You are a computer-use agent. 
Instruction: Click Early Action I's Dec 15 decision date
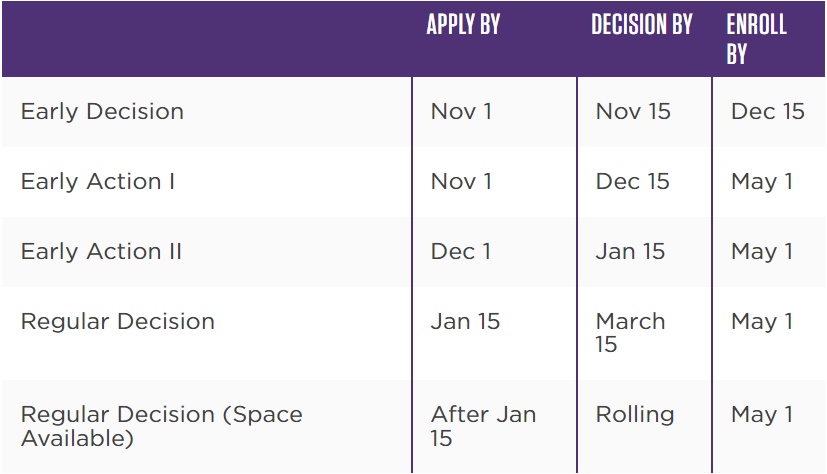632,181
